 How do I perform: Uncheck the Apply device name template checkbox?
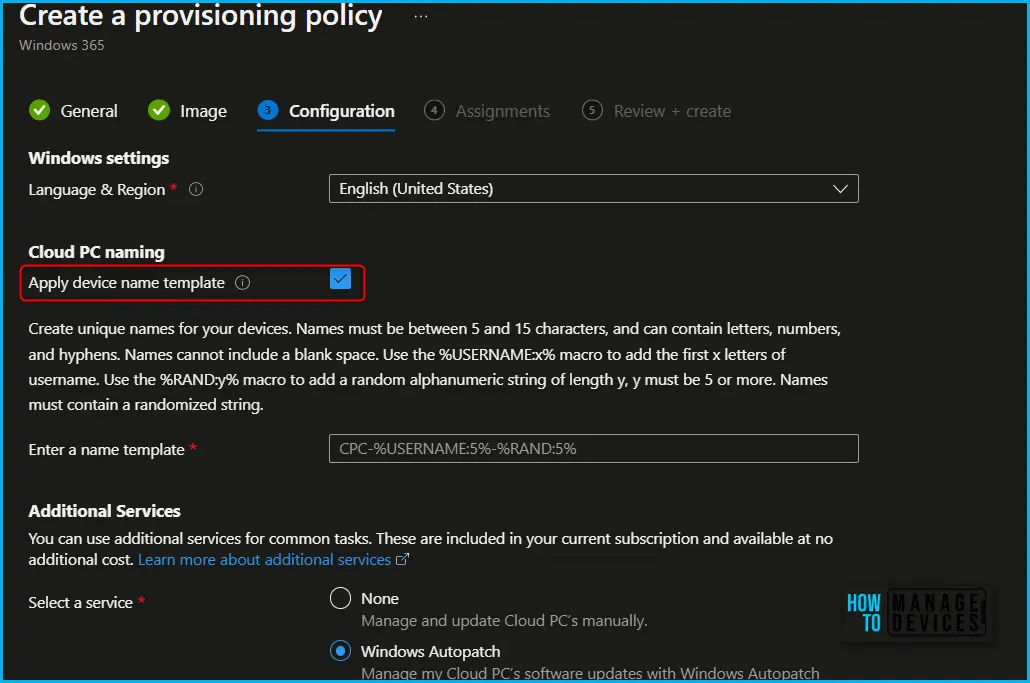click(x=340, y=278)
